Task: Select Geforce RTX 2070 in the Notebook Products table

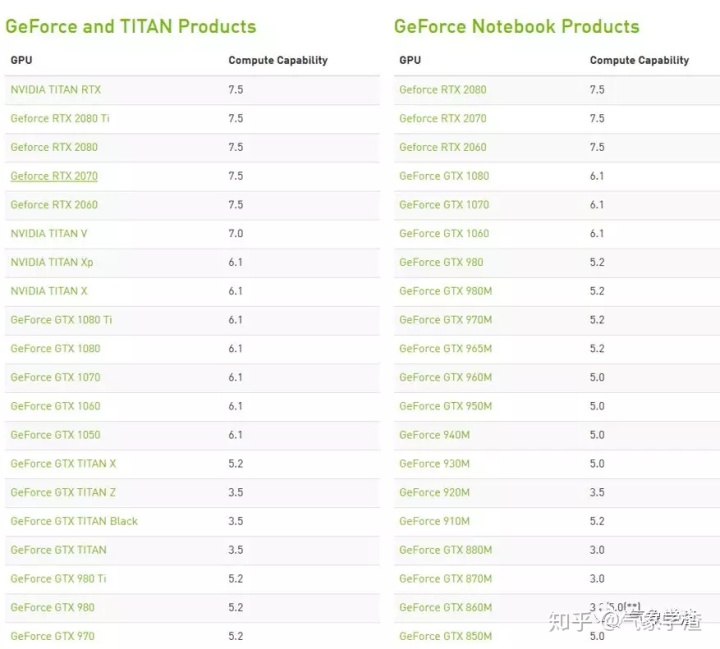Action: 443,119
